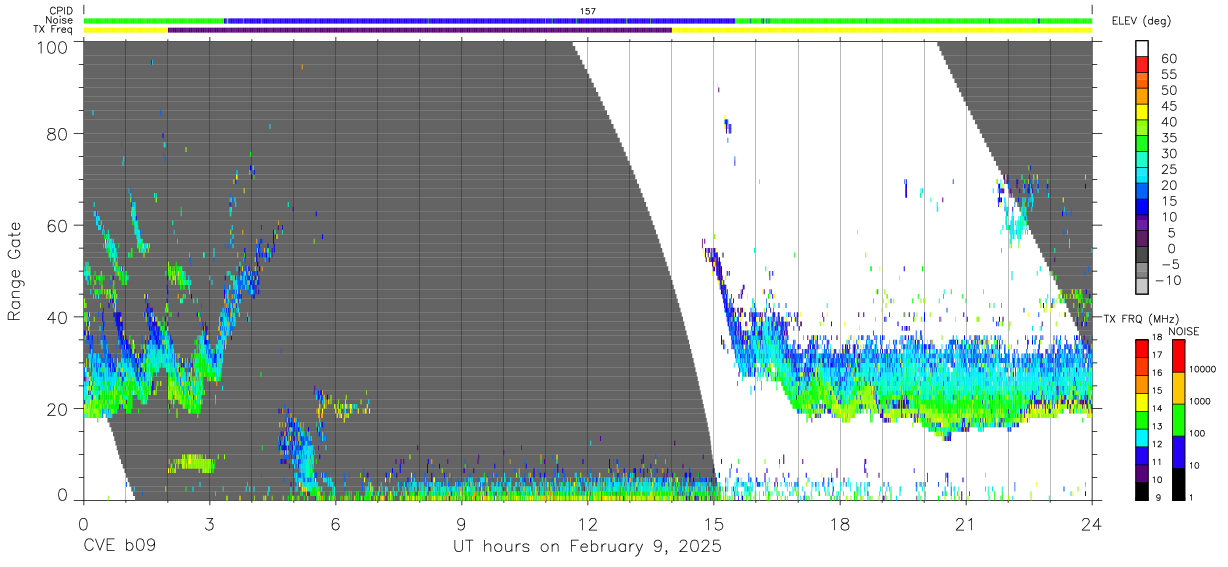This screenshot has width=1228, height=567.
Task: Click the Noise row label beside the top strip
Action: (61, 20)
